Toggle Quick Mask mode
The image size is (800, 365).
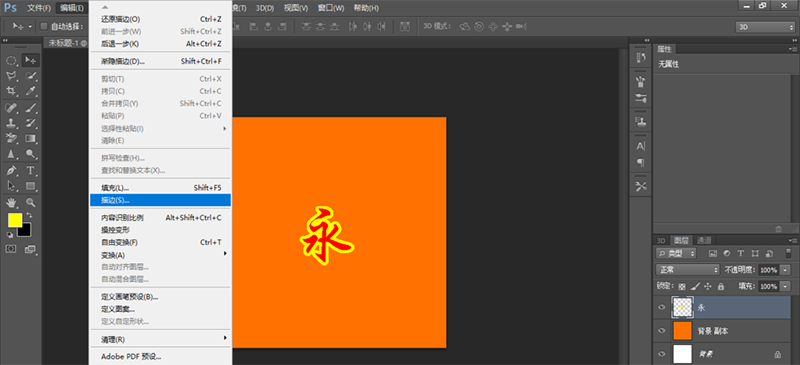tap(11, 249)
